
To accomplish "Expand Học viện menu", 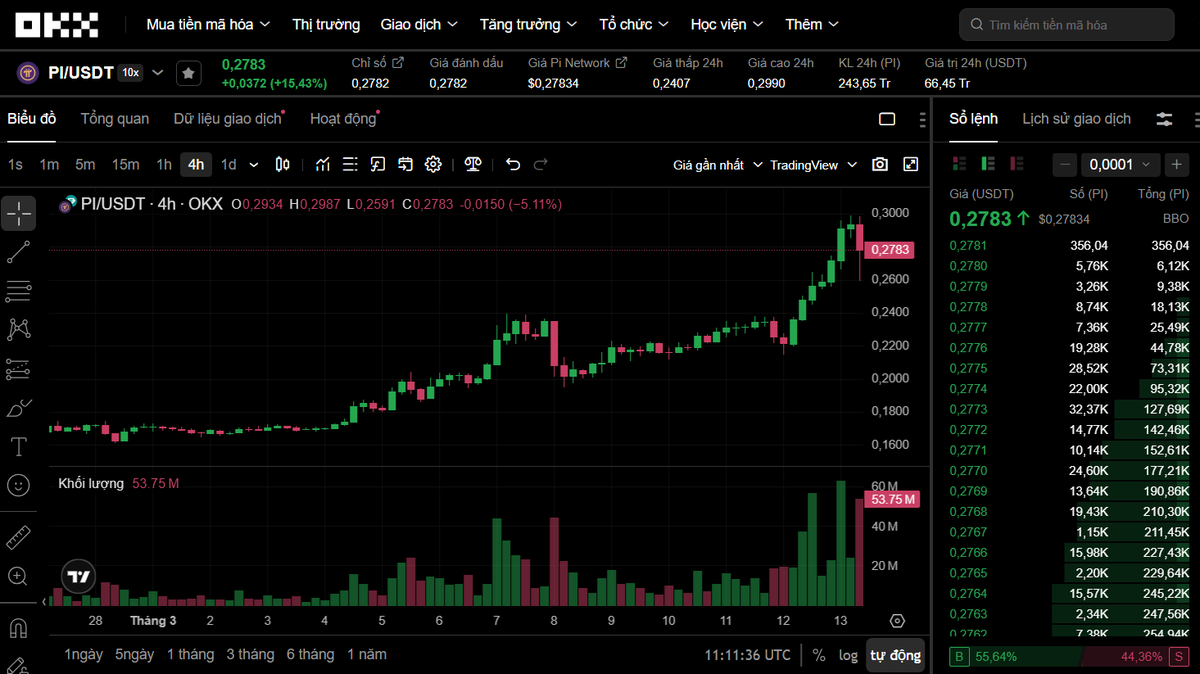I will click(x=727, y=24).
